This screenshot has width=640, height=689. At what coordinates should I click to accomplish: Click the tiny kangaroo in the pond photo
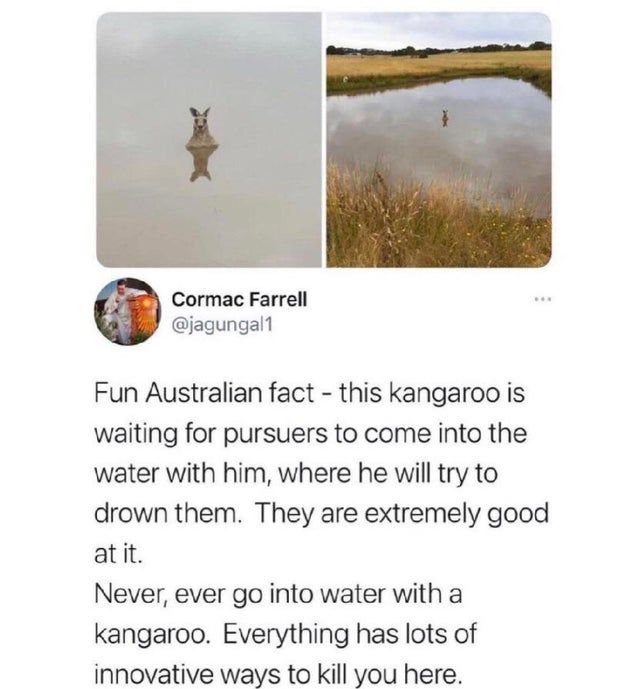pyautogui.click(x=445, y=118)
